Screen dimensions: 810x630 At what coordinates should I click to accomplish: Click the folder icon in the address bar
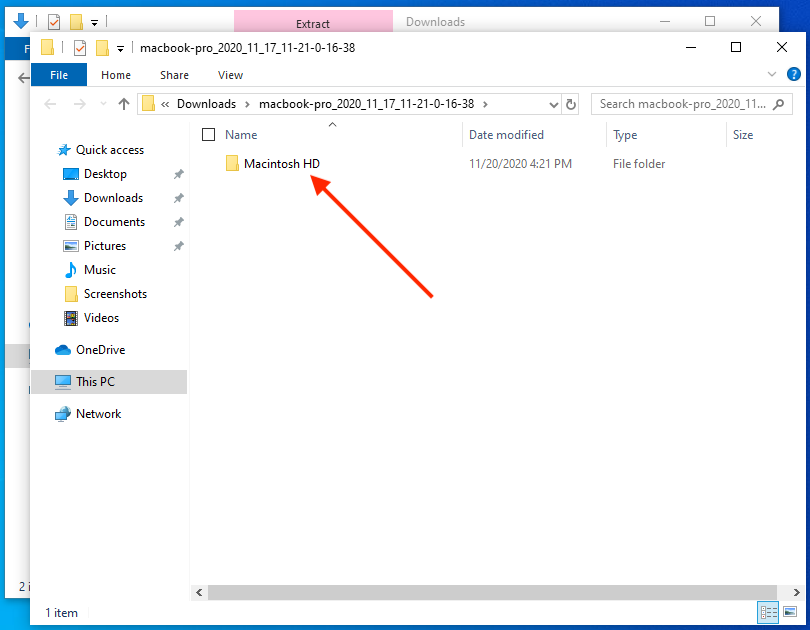click(148, 104)
